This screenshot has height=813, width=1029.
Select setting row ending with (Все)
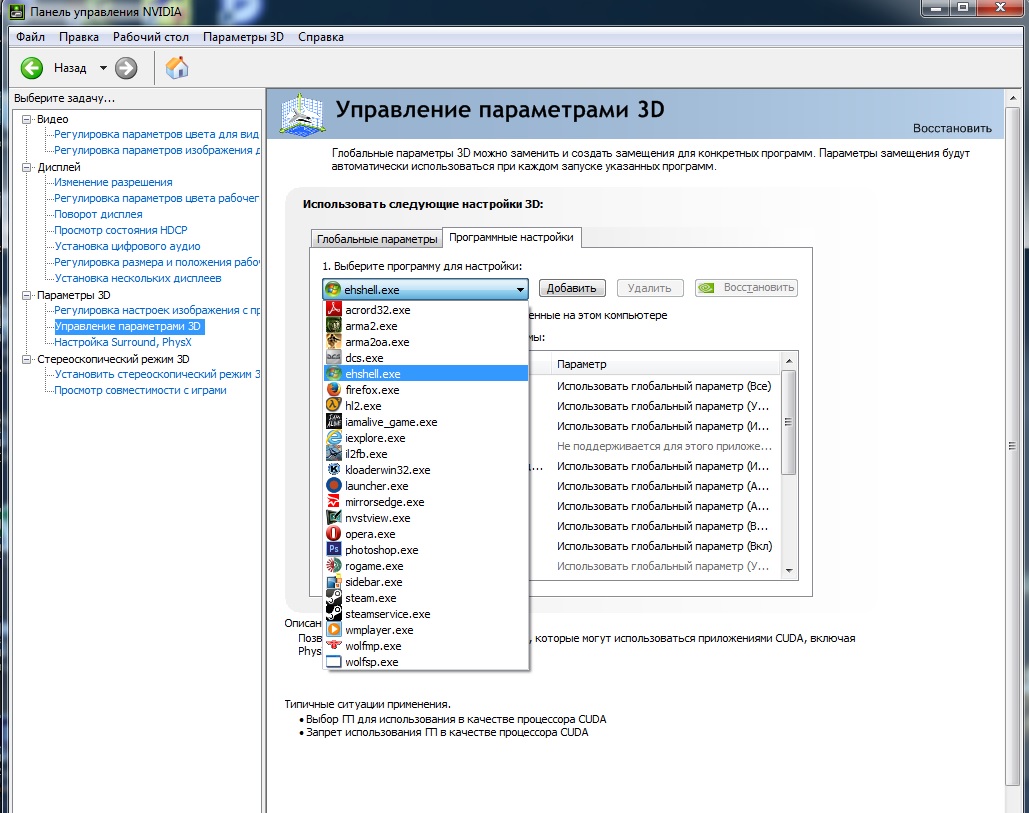[x=664, y=386]
